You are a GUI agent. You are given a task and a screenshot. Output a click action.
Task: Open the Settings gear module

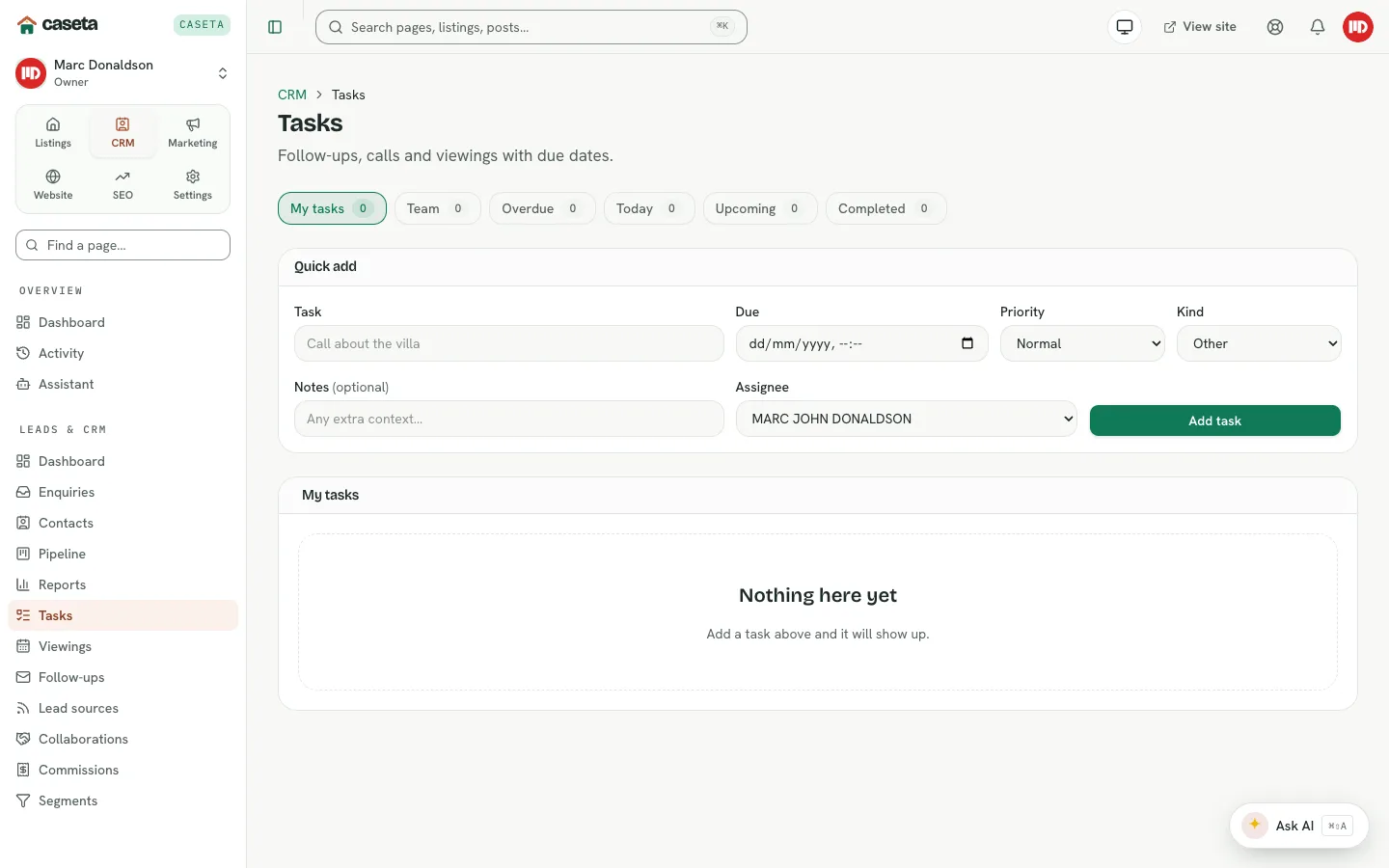[193, 185]
